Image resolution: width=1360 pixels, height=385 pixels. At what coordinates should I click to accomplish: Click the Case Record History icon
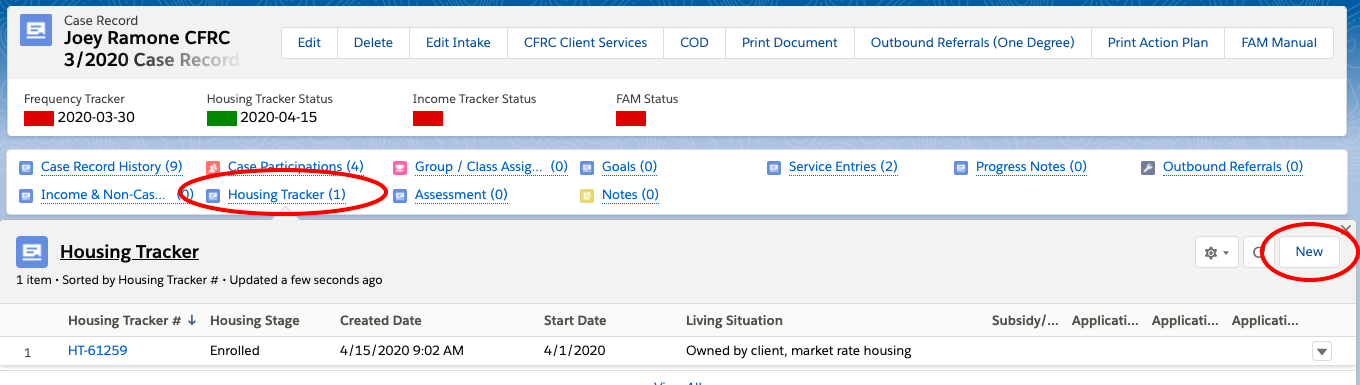click(25, 168)
